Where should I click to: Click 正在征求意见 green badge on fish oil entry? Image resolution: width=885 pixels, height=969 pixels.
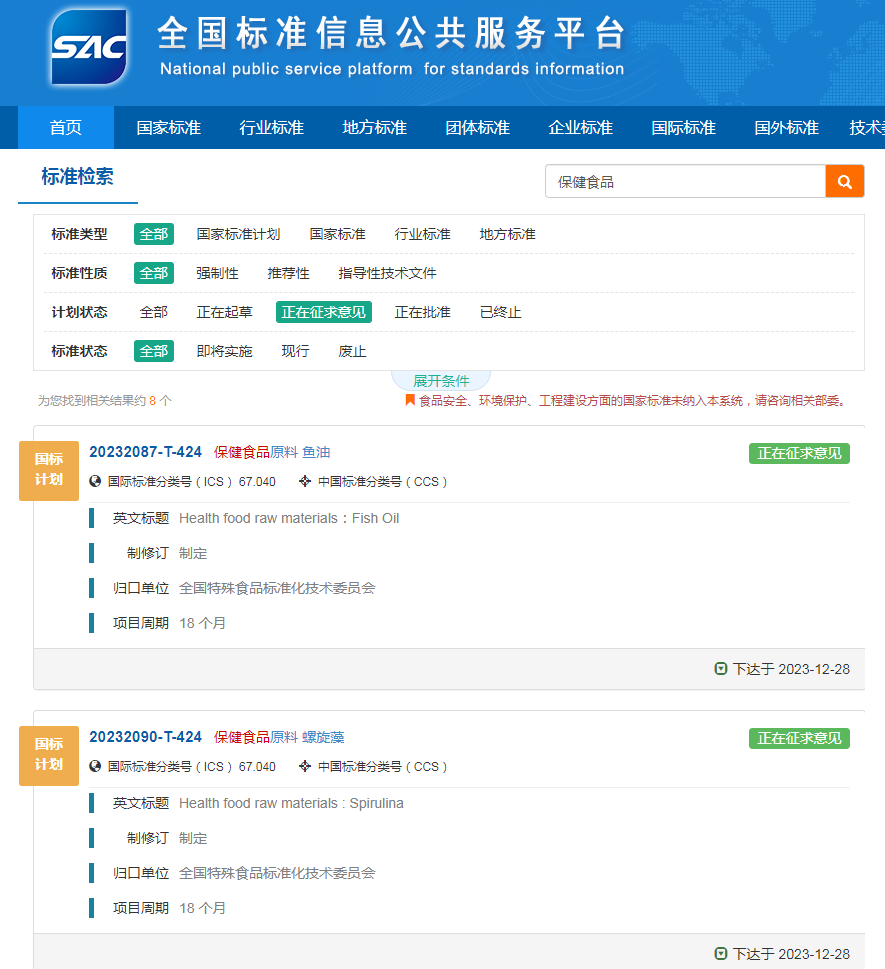[799, 453]
